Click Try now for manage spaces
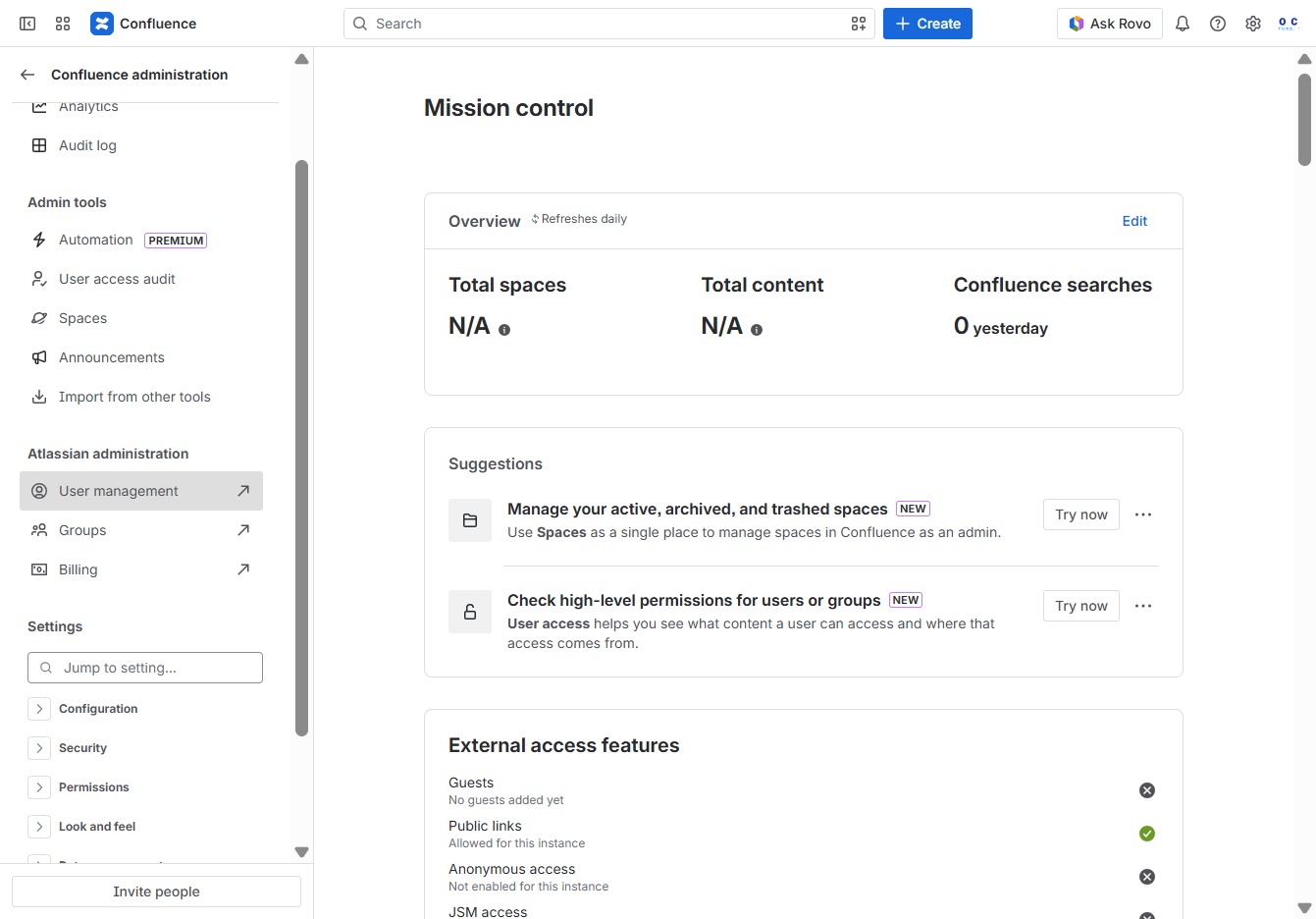This screenshot has height=919, width=1316. 1081,514
